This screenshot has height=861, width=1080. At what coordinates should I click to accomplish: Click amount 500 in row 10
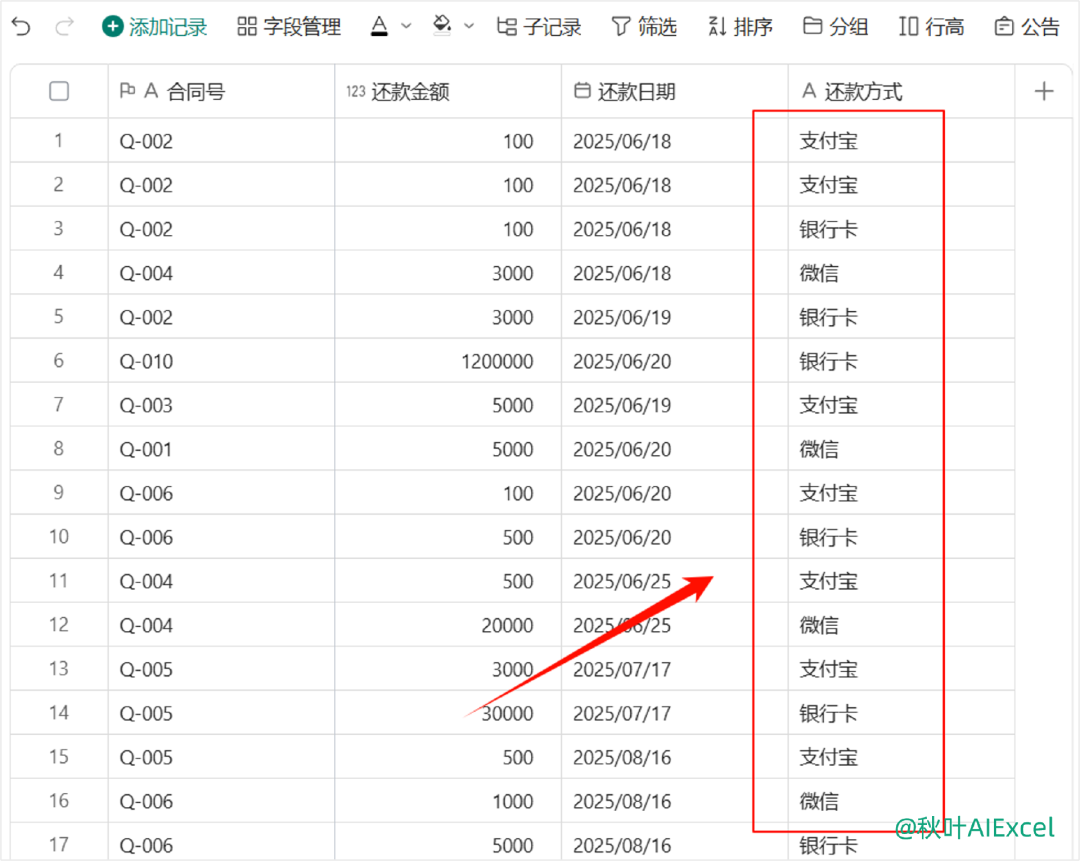point(448,537)
